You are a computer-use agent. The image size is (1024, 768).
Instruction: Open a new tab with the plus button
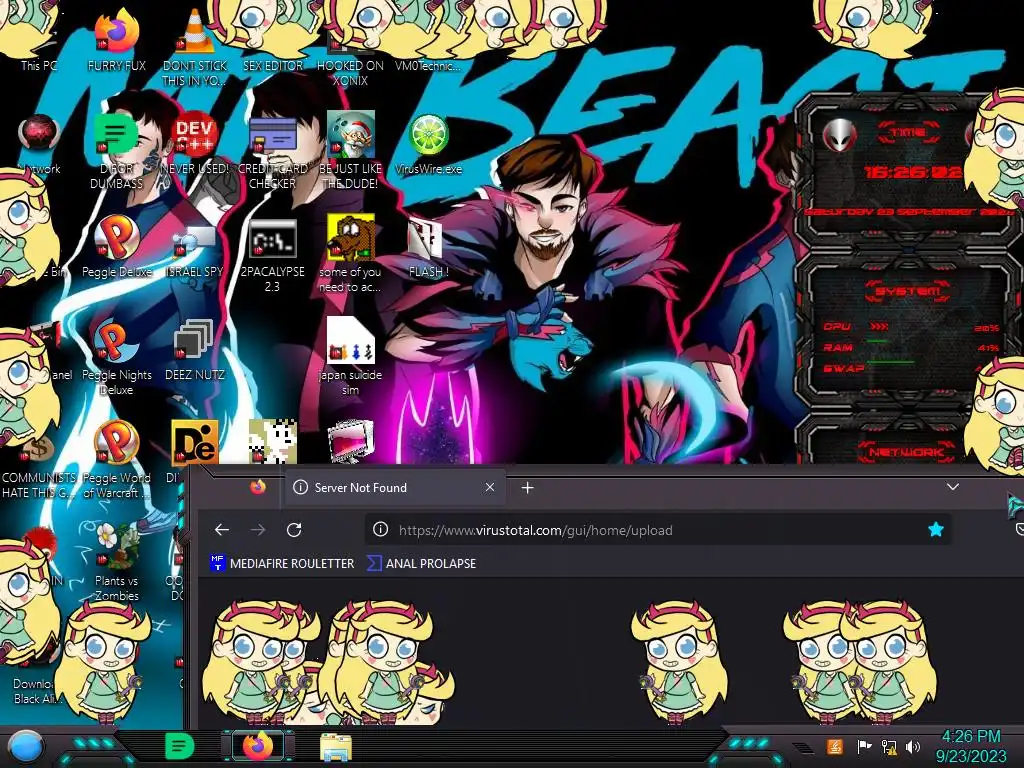click(528, 487)
